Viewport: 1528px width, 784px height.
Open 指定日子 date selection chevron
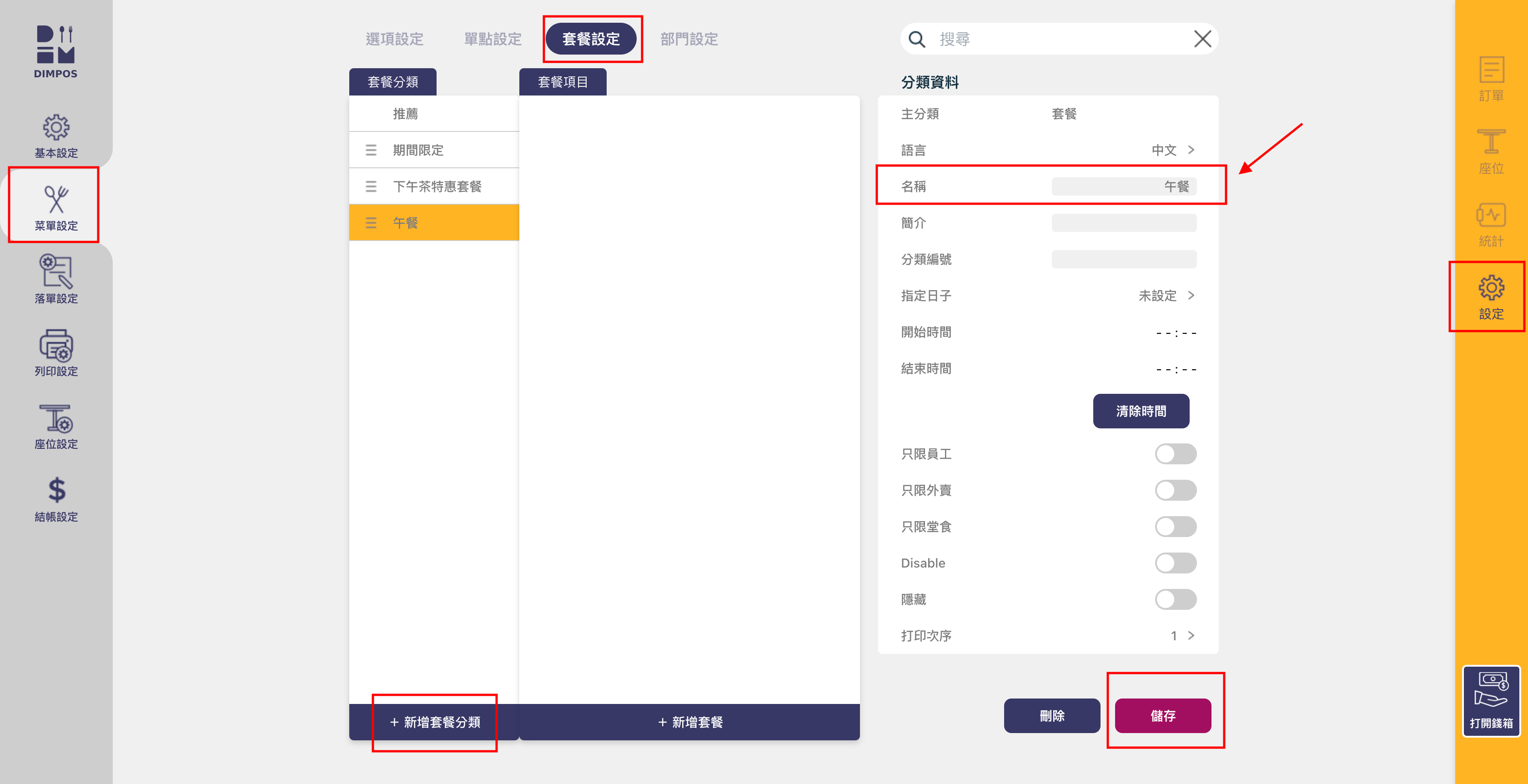click(x=1191, y=295)
